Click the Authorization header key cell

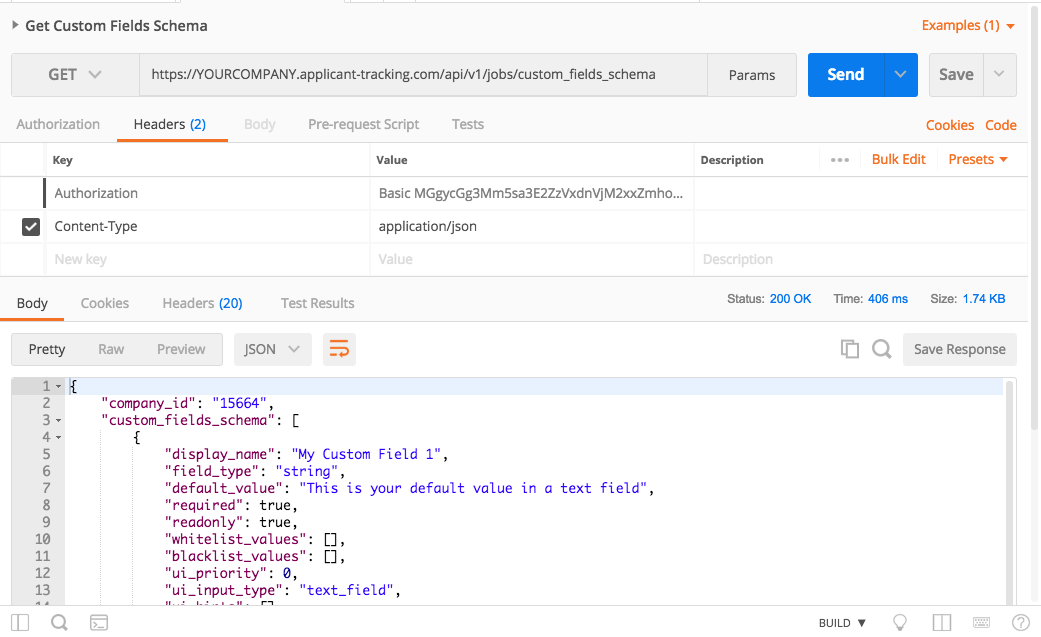pos(207,193)
